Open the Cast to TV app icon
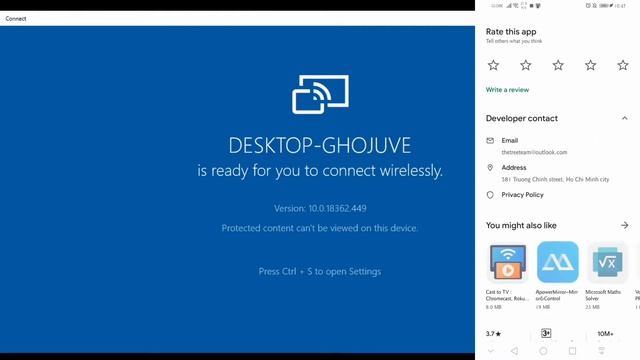Viewport: 640px width, 360px height. (507, 262)
